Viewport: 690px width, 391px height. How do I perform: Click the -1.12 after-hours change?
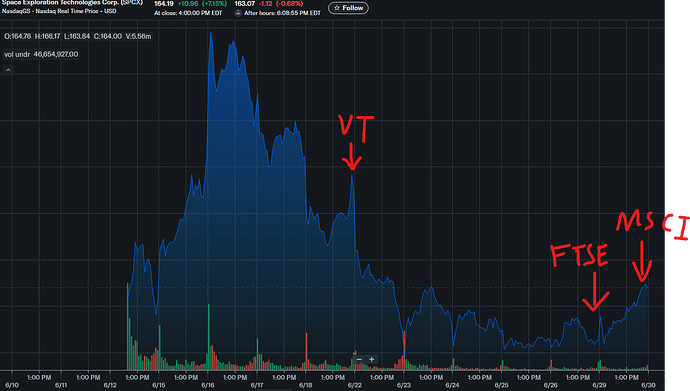pyautogui.click(x=265, y=4)
